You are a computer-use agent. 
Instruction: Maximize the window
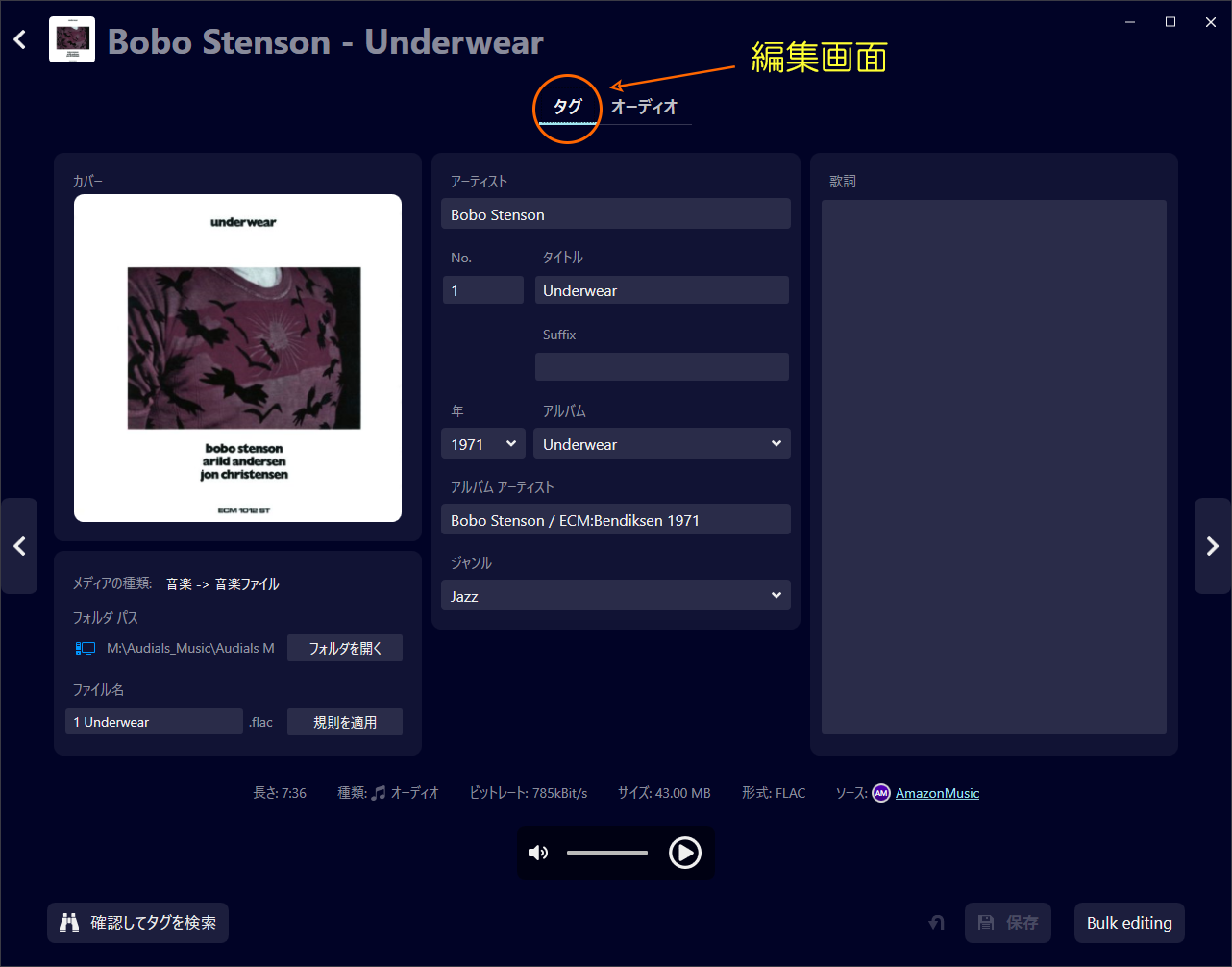pos(1170,22)
